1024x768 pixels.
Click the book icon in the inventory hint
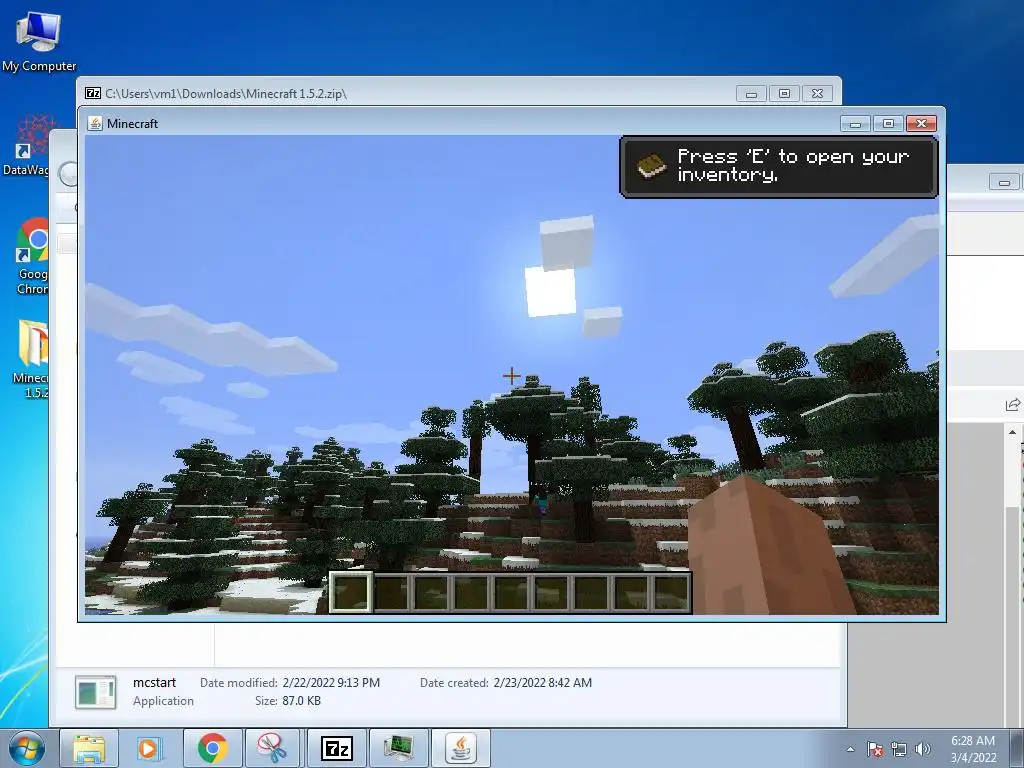click(x=651, y=167)
